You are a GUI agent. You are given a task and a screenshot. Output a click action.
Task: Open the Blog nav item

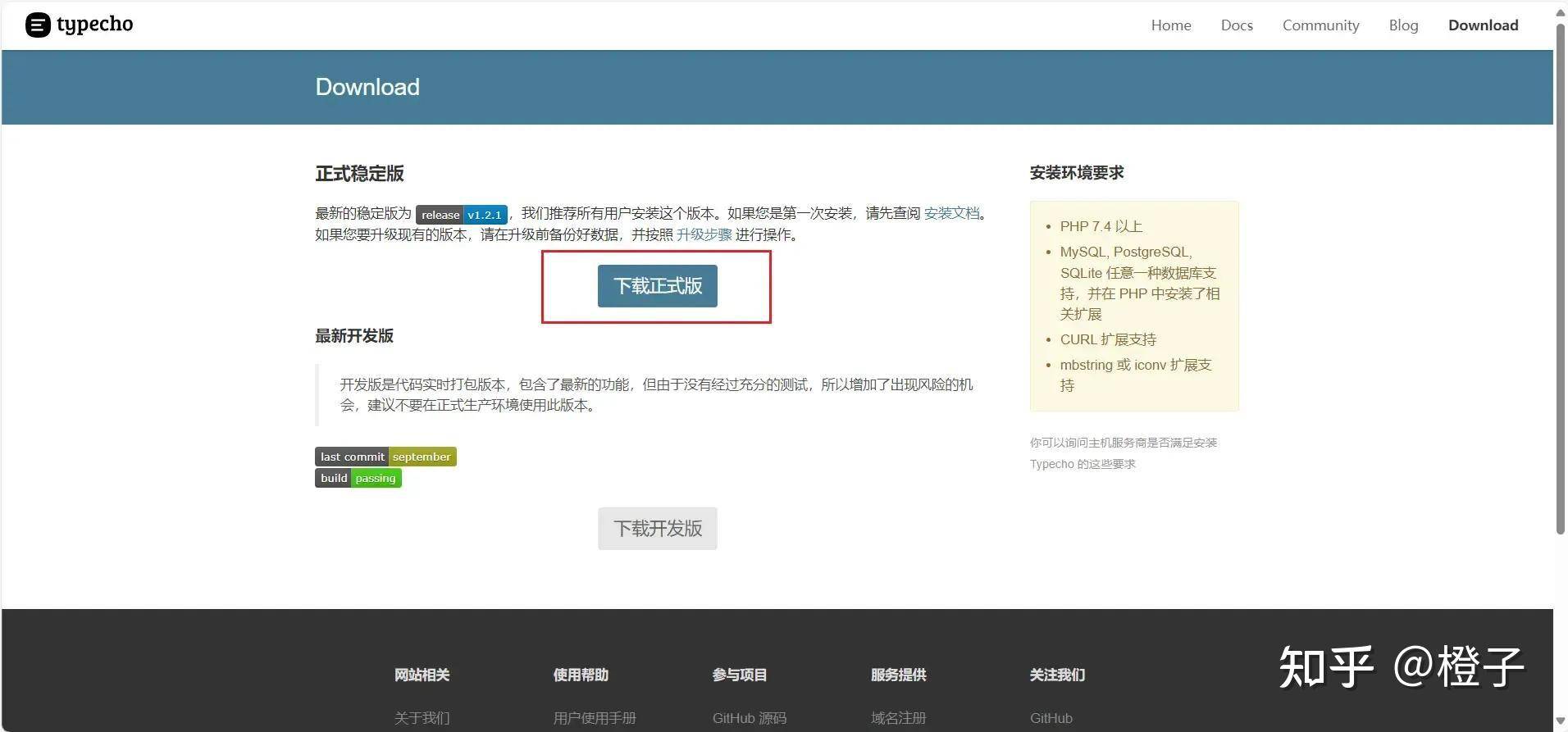tap(1403, 25)
